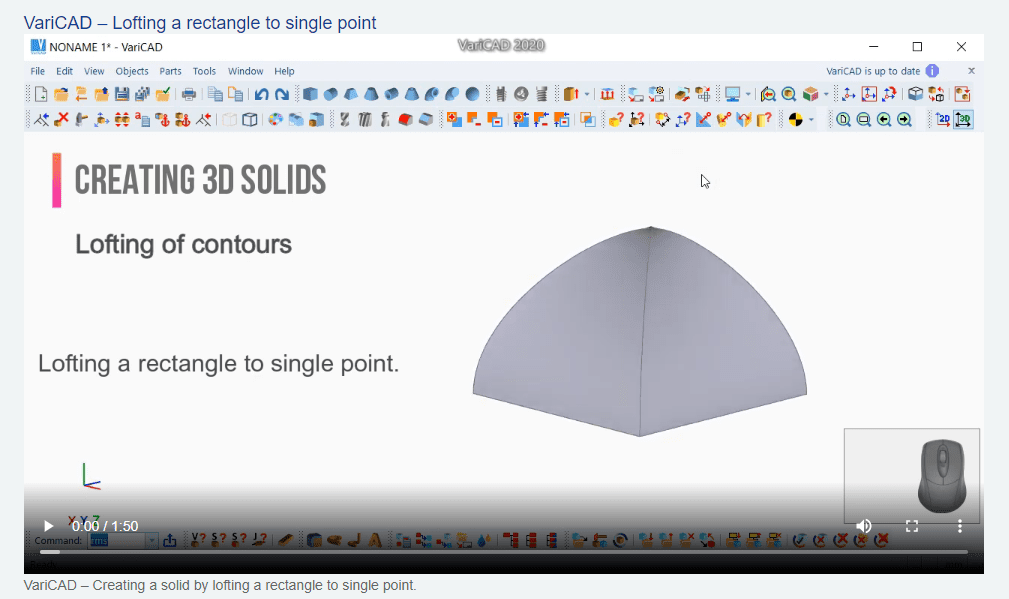Save the file using the floppy disk icon
This screenshot has height=599, width=1009.
122,95
